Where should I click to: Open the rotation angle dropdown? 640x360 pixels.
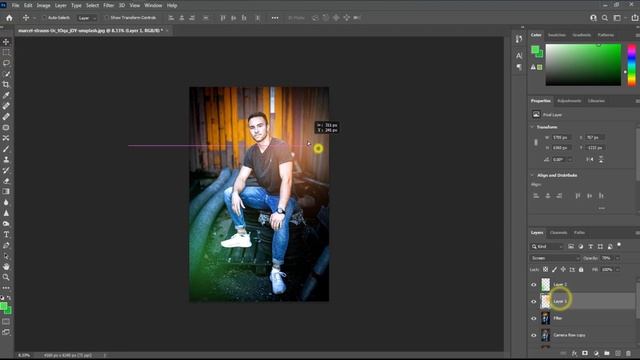[x=570, y=160]
